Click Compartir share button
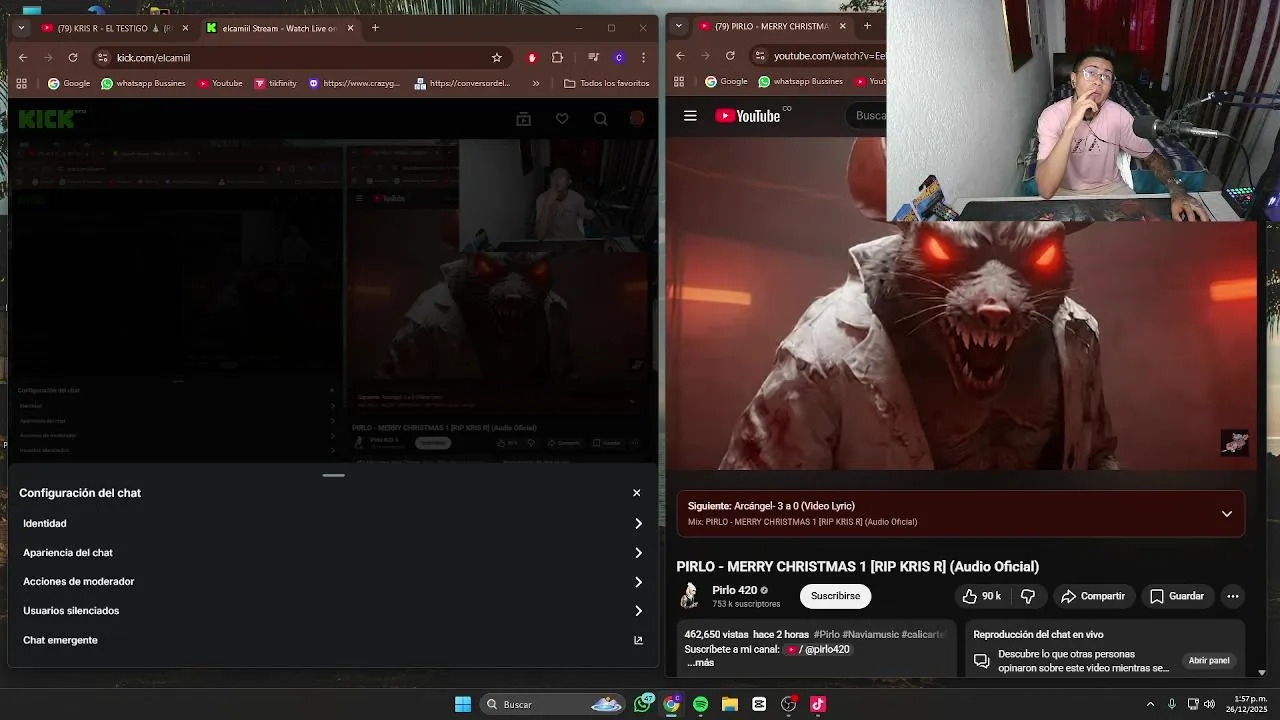The width and height of the screenshot is (1280, 720). [x=1093, y=596]
